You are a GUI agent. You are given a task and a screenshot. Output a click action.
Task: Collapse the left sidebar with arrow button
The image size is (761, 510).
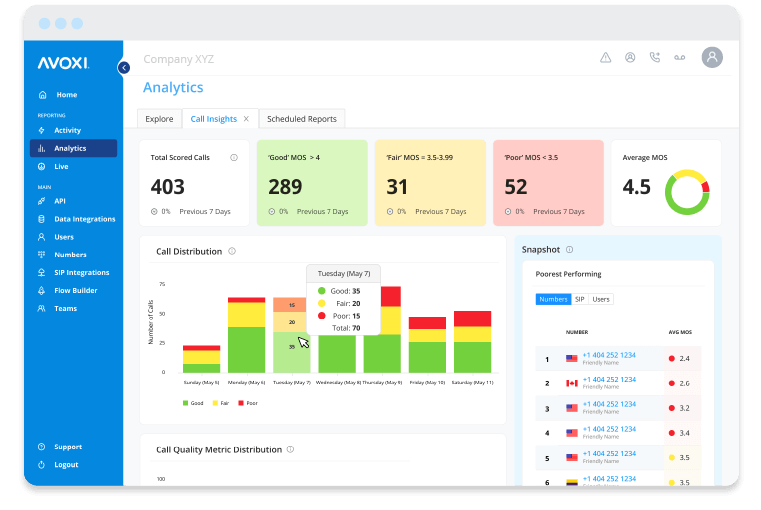pyautogui.click(x=124, y=68)
